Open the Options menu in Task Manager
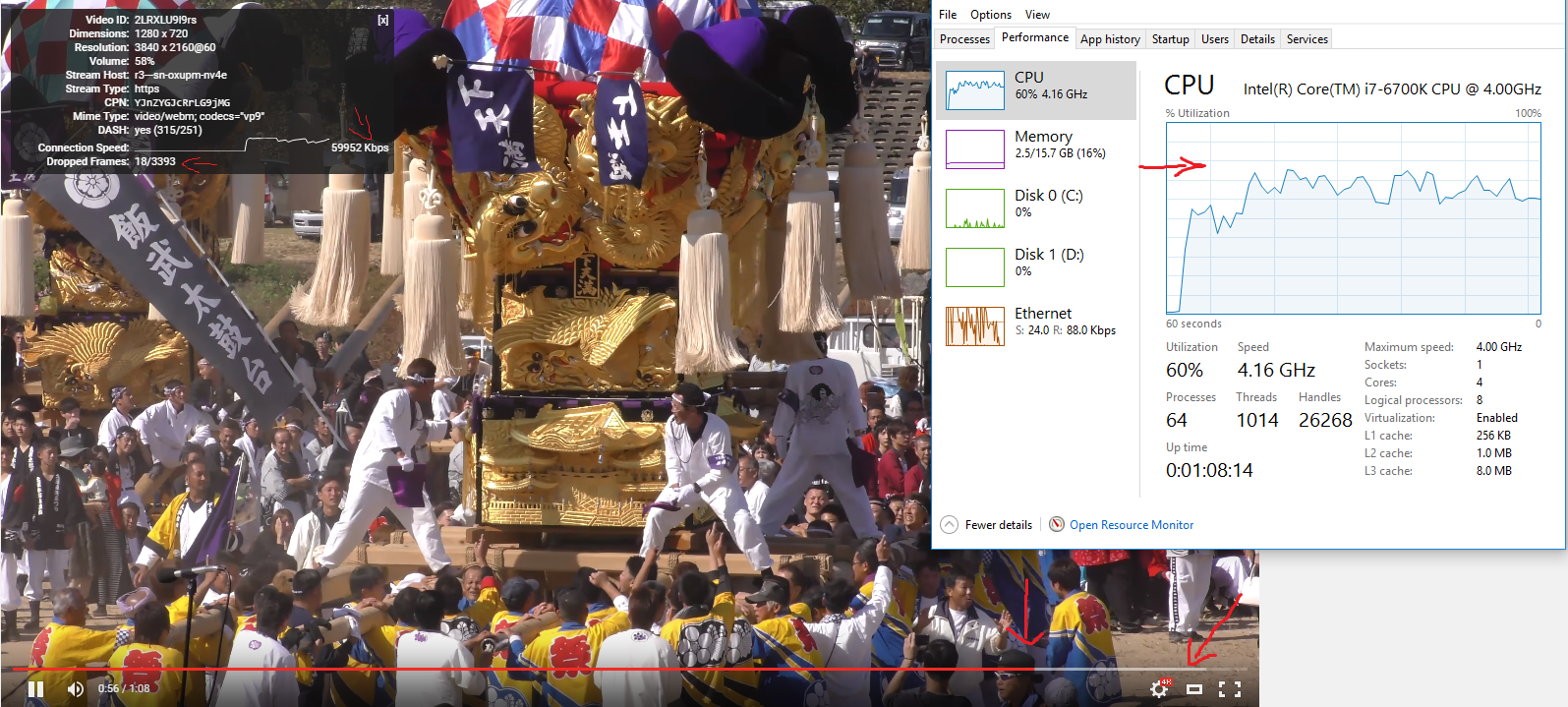1568x707 pixels. point(991,15)
